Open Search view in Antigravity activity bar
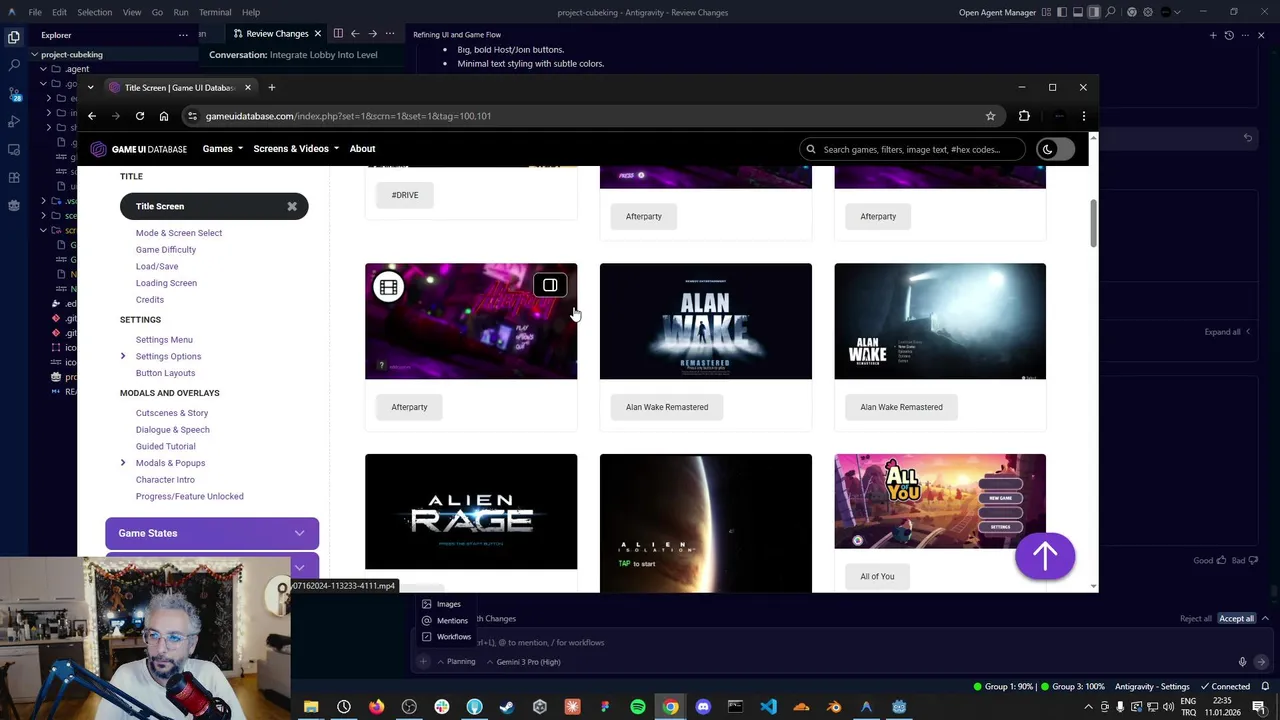This screenshot has width=1280, height=720. pos(14,64)
